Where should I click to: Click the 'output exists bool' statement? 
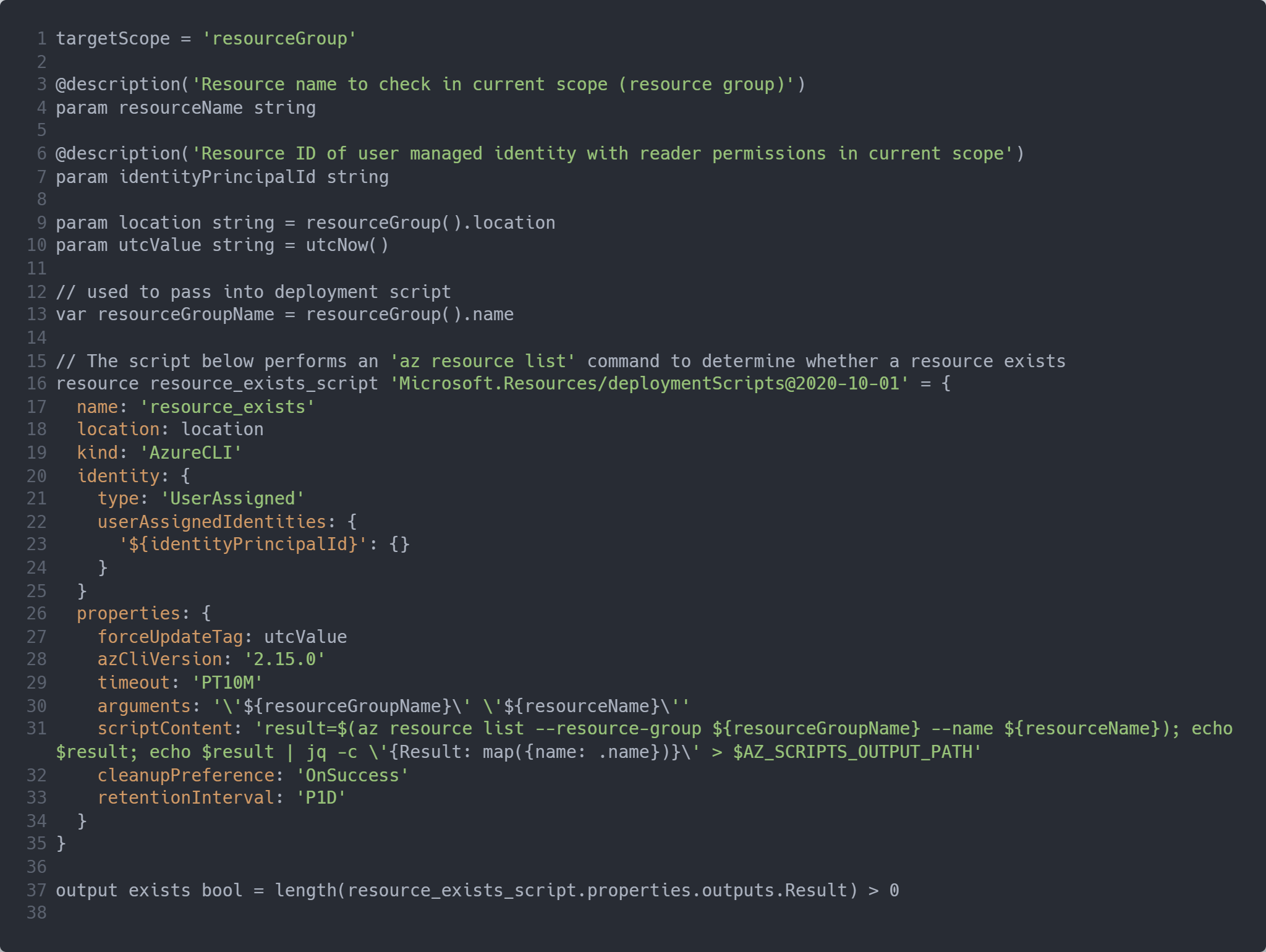(148, 891)
